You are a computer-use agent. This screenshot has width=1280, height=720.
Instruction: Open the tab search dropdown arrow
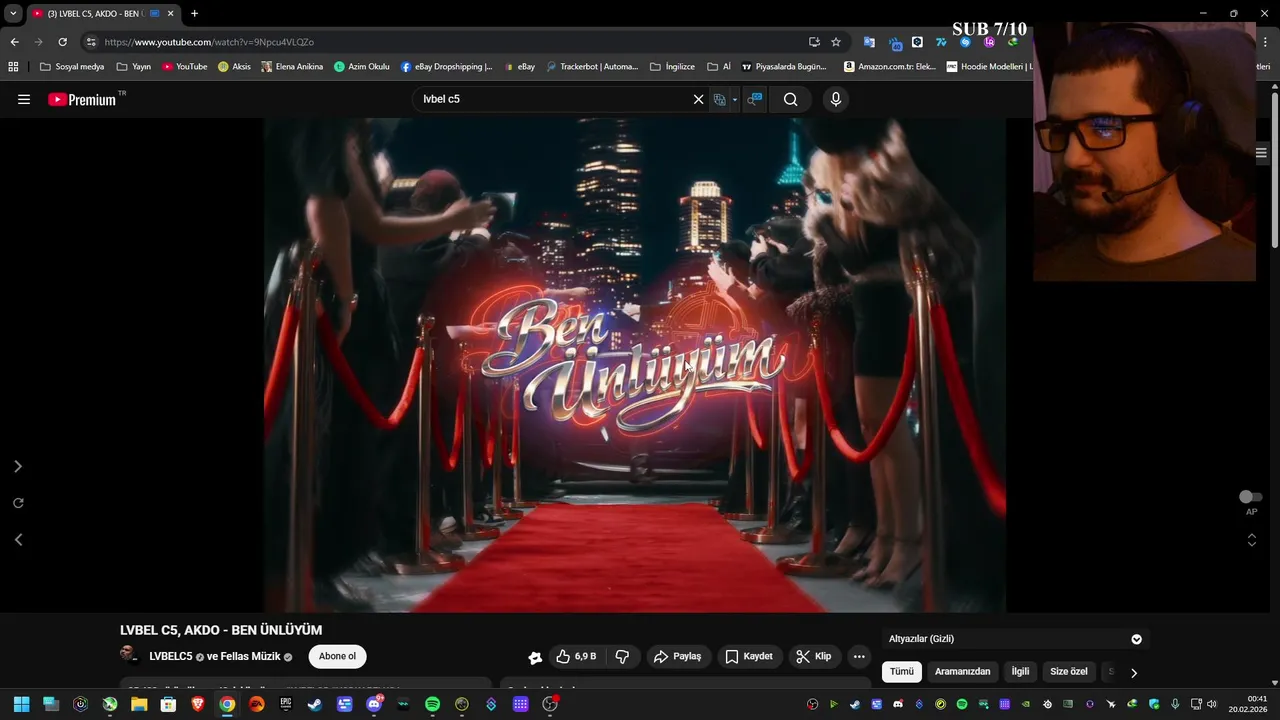point(13,13)
